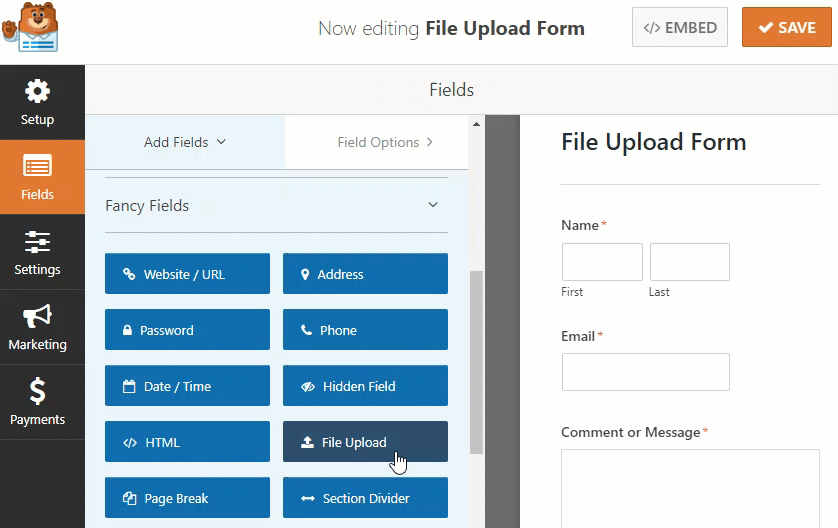Open the Payments dollar panel
The height and width of the screenshot is (528, 838).
pos(37,402)
